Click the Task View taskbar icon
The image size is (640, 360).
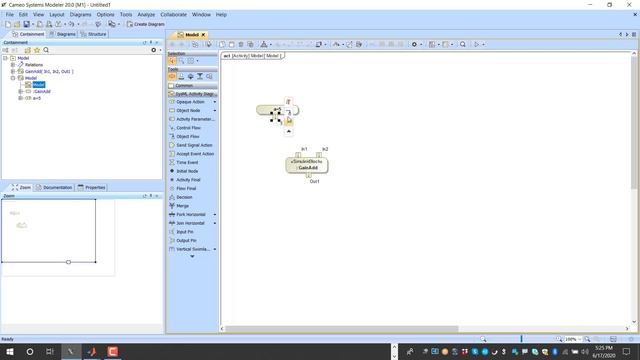pos(50,351)
